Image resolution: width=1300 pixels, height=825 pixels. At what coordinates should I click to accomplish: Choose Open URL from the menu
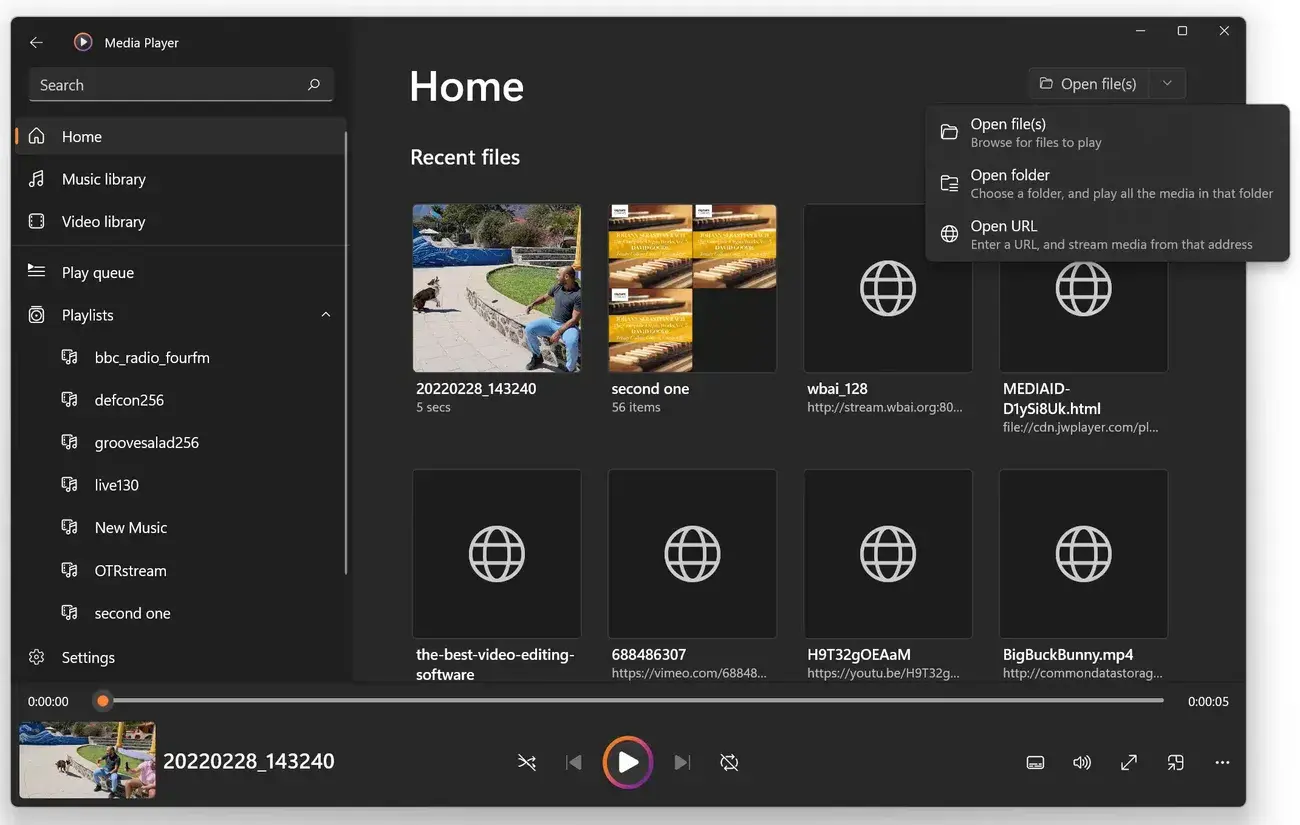click(1003, 226)
